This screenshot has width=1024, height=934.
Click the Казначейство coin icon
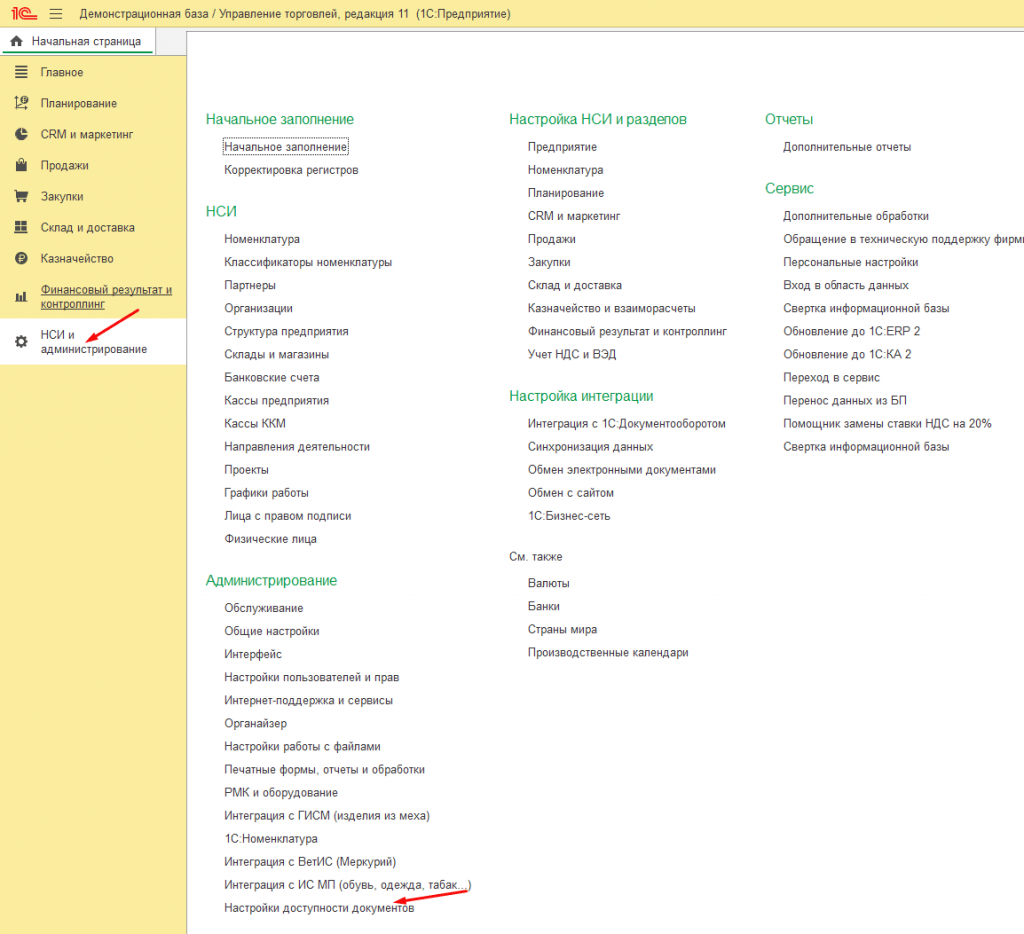point(22,259)
